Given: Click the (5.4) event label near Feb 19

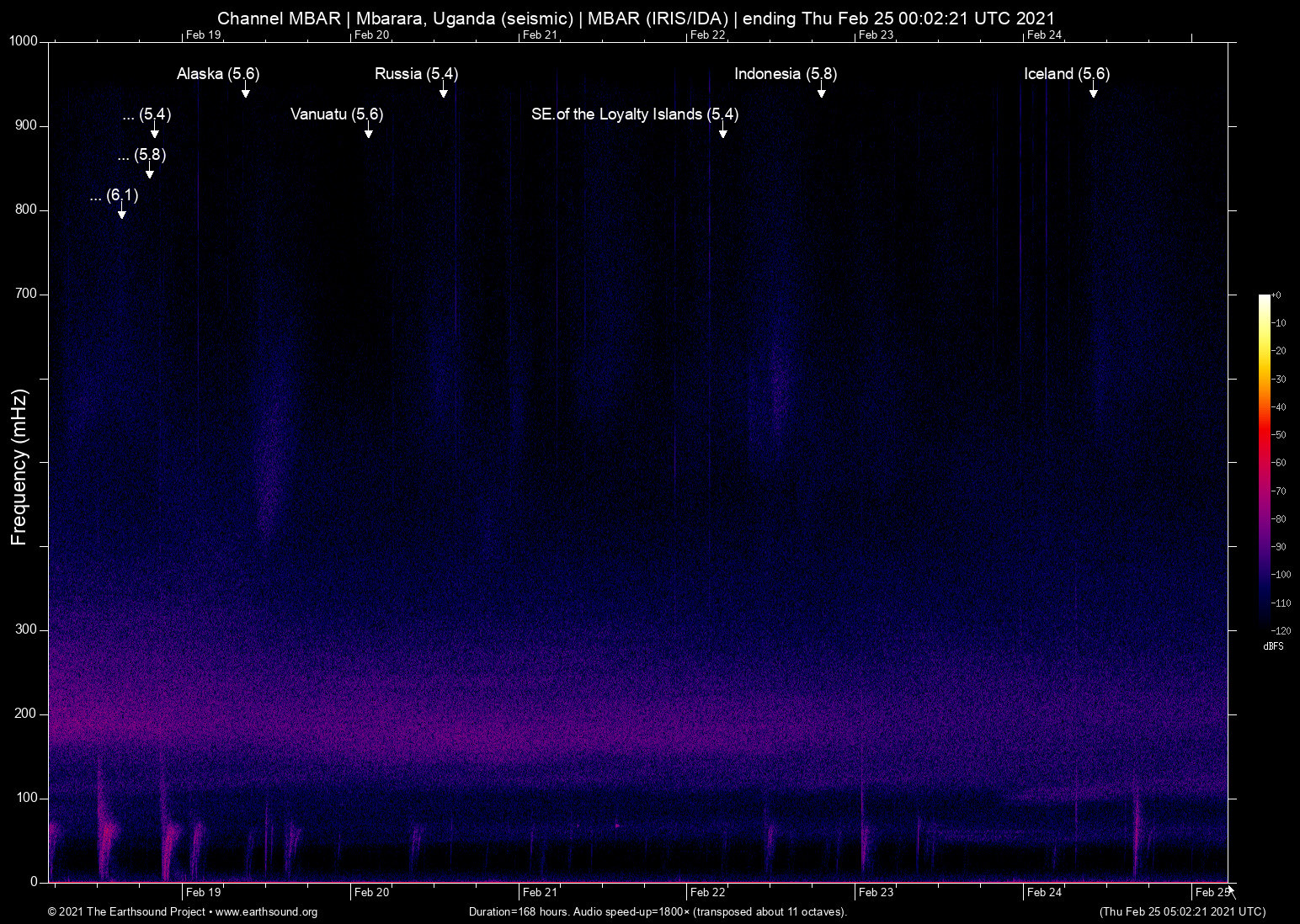Looking at the screenshot, I should pos(147,115).
